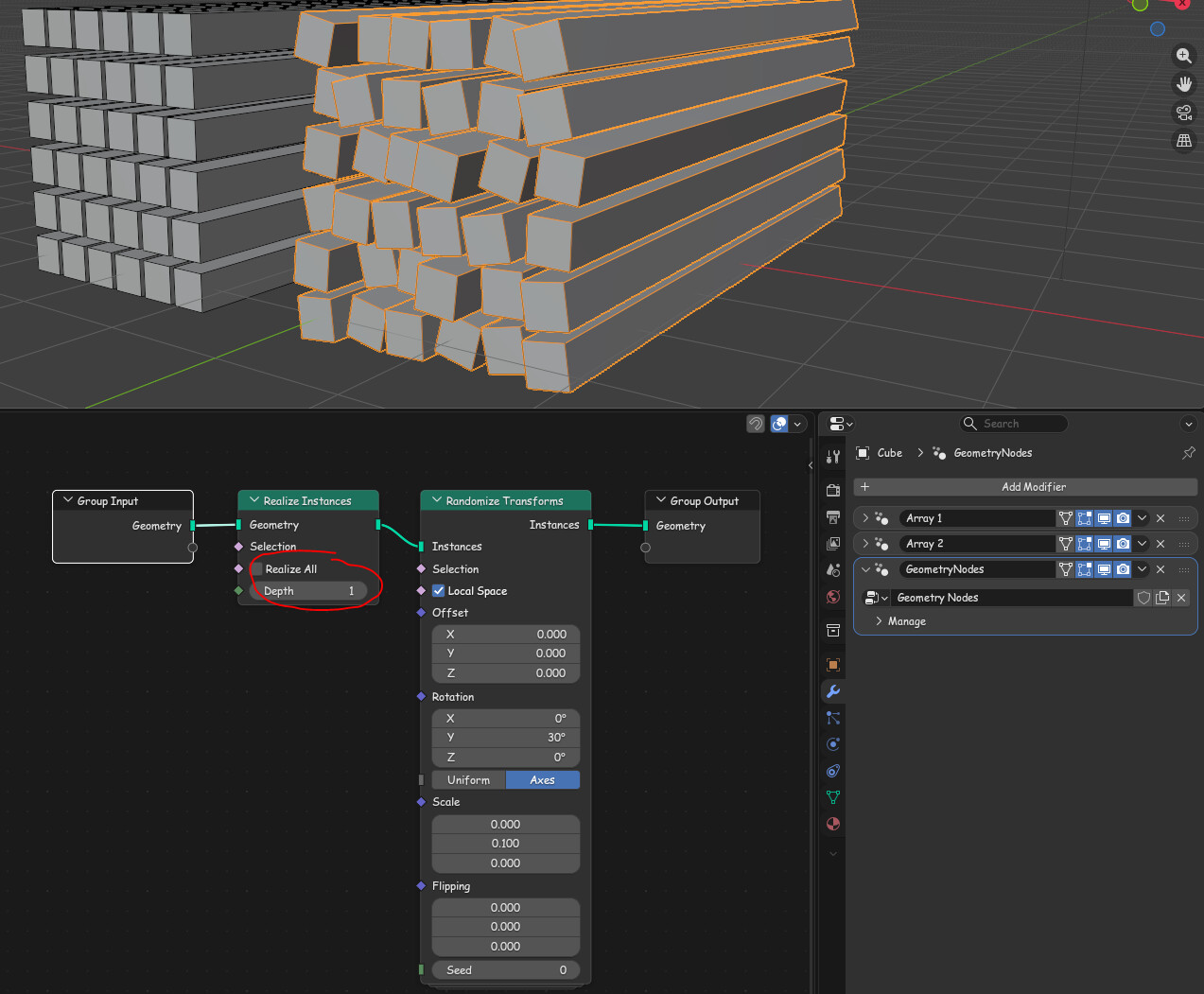Viewport: 1204px width, 994px height.
Task: Collapse the Randomize Transforms node
Action: pyautogui.click(x=437, y=500)
